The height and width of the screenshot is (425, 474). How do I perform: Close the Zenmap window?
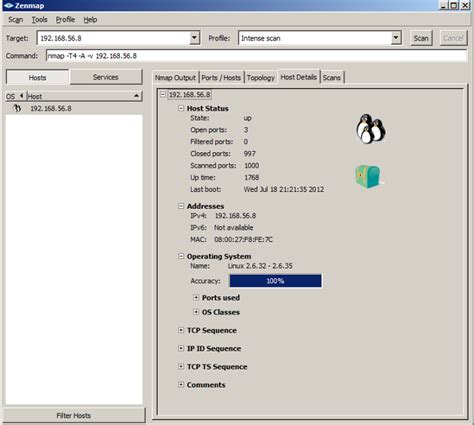pos(465,5)
